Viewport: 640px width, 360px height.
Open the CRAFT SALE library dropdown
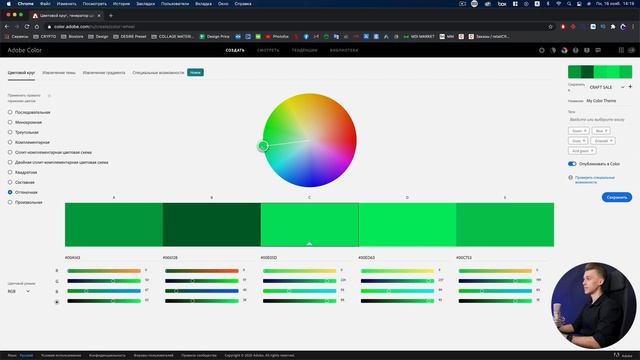pos(607,87)
